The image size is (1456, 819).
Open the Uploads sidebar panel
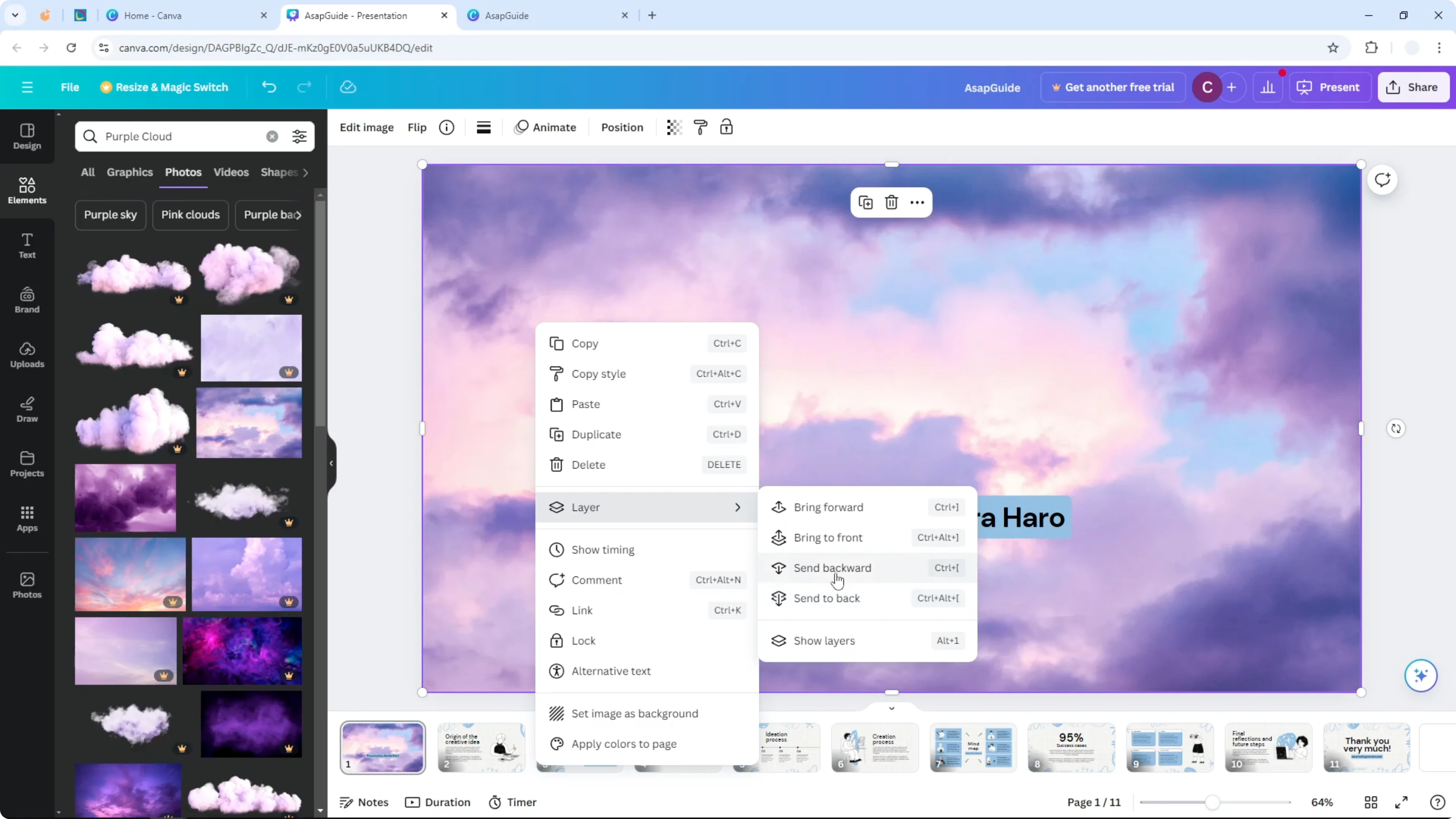[x=27, y=355]
